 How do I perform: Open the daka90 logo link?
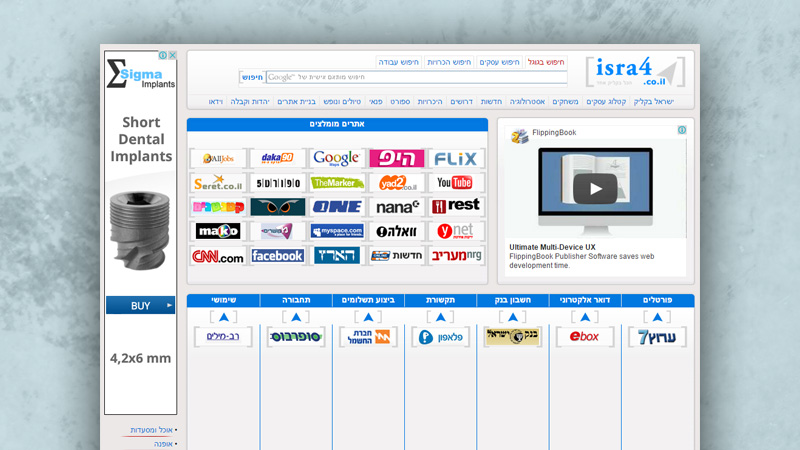pyautogui.click(x=278, y=159)
